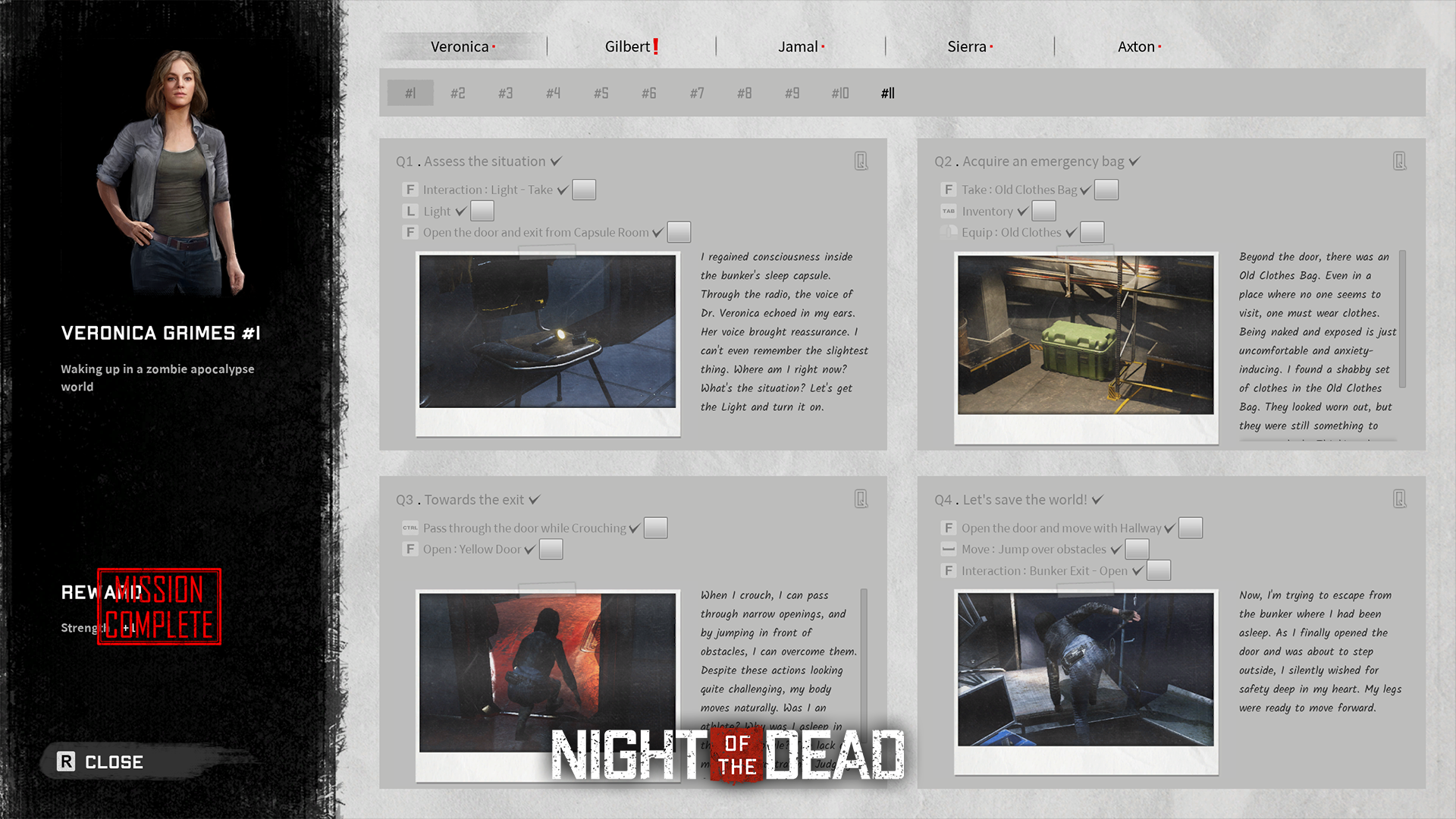Switch to the Gilbert character tab
The image size is (1456, 819).
point(631,46)
